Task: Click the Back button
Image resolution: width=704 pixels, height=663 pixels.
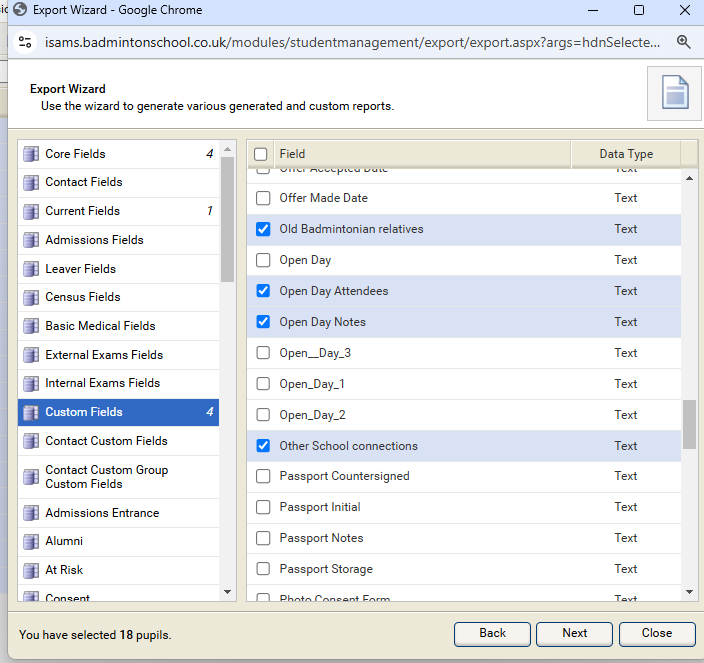Action: pos(492,633)
